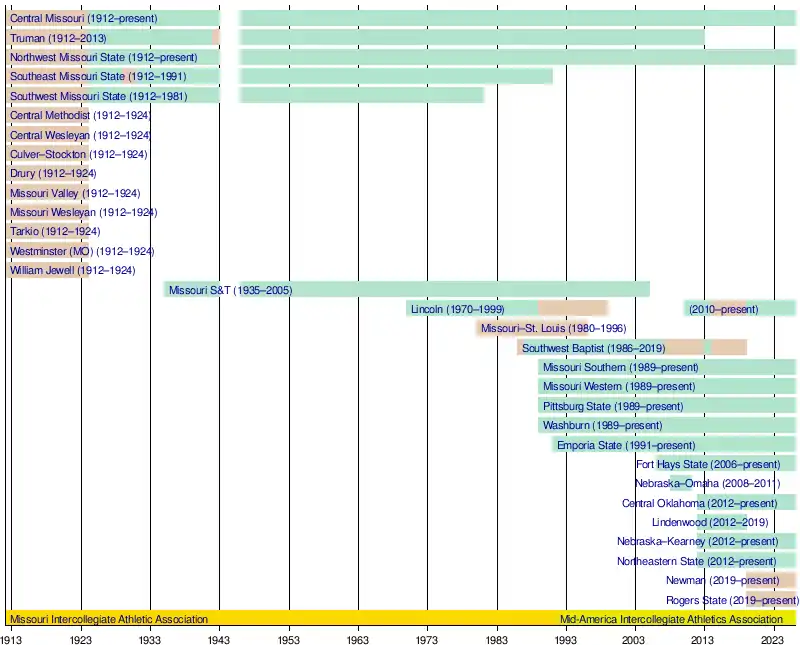This screenshot has width=800, height=645.
Task: Select the Southeast Missouri State link
Action: (67, 77)
